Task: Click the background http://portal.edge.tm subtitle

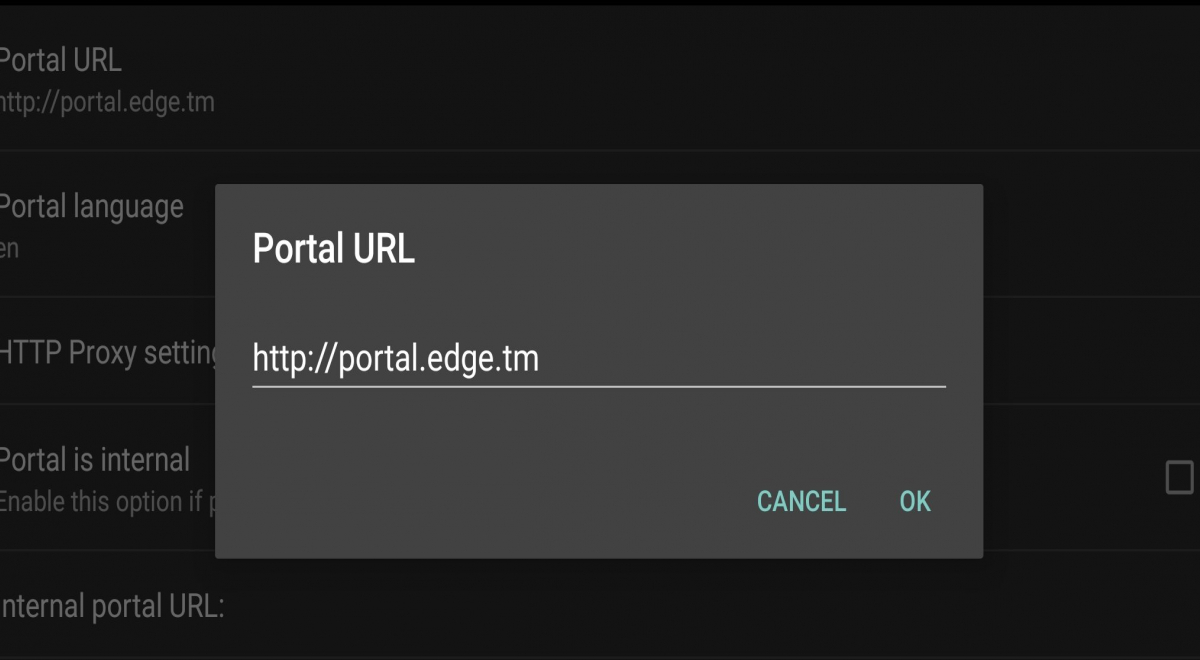Action: tap(107, 103)
